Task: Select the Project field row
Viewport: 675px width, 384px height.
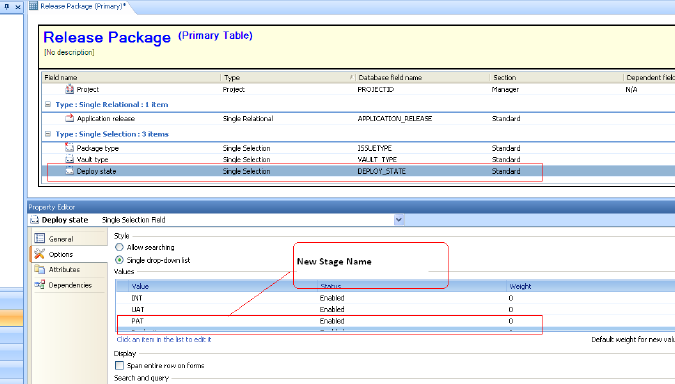Action: (359, 89)
